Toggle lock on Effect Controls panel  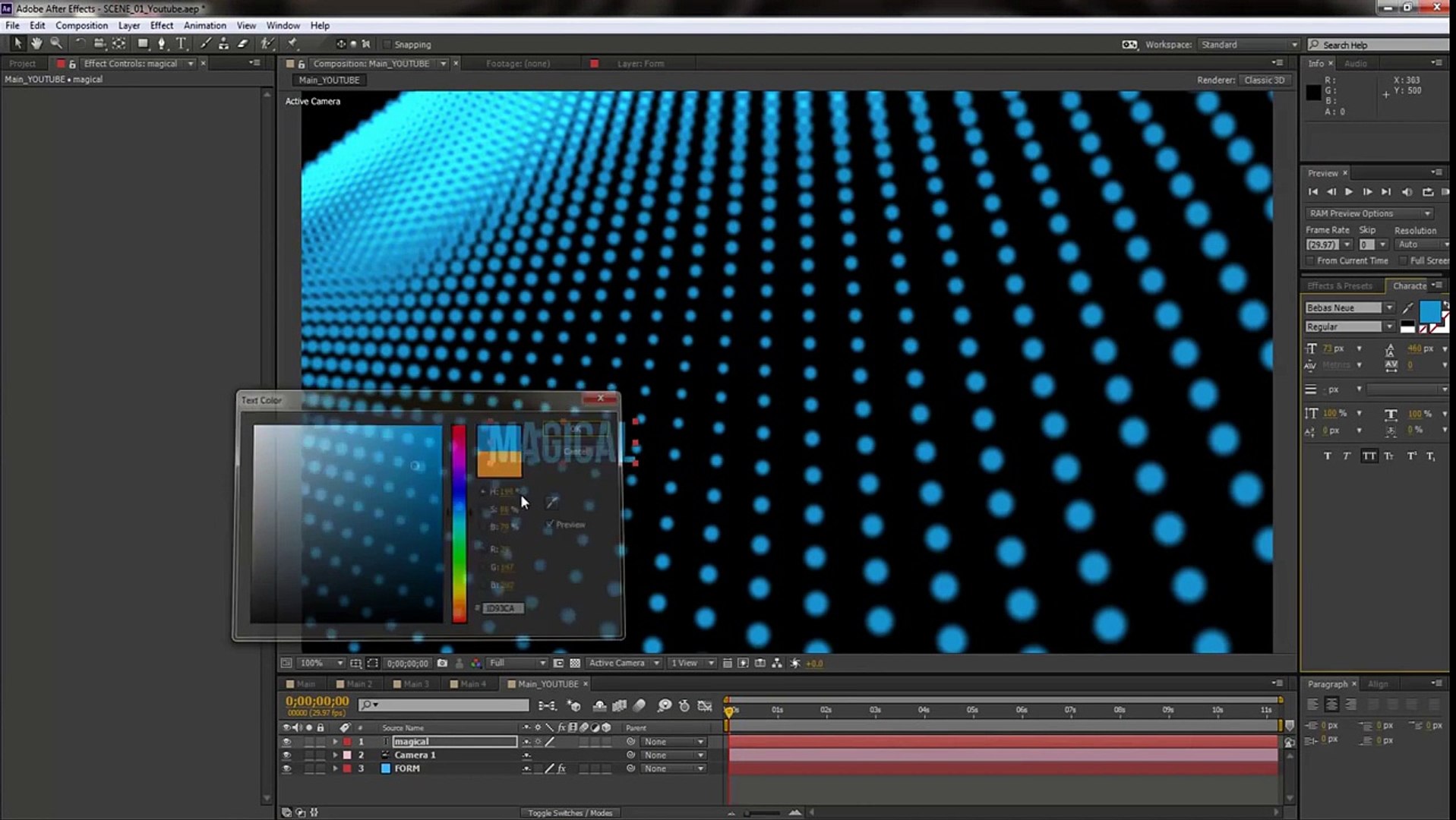(x=72, y=64)
